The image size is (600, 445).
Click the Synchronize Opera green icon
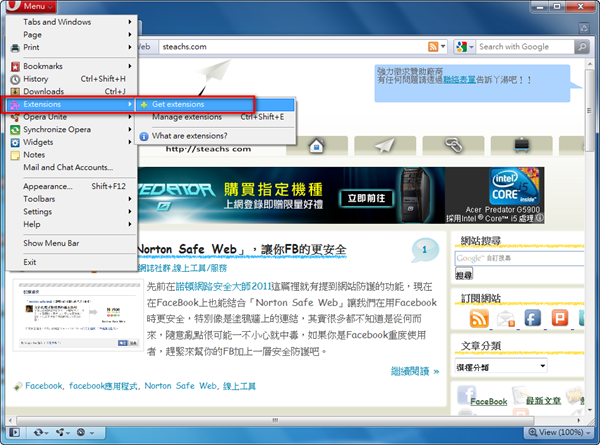15,130
